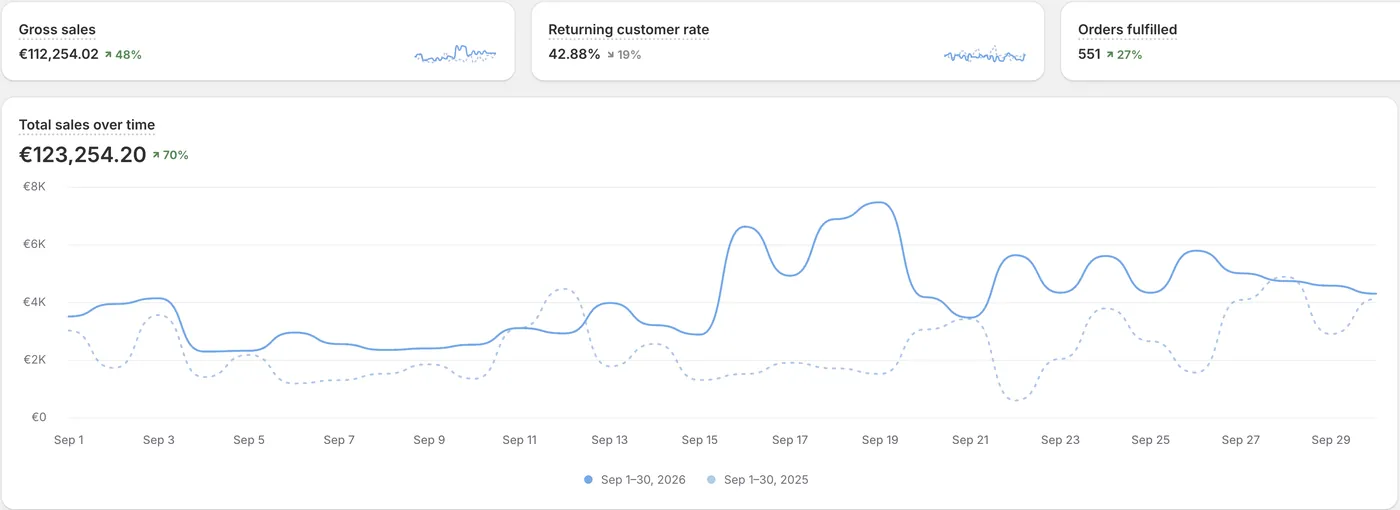Click the 551 orders fulfilled value
Image resolution: width=1400 pixels, height=510 pixels.
1089,54
